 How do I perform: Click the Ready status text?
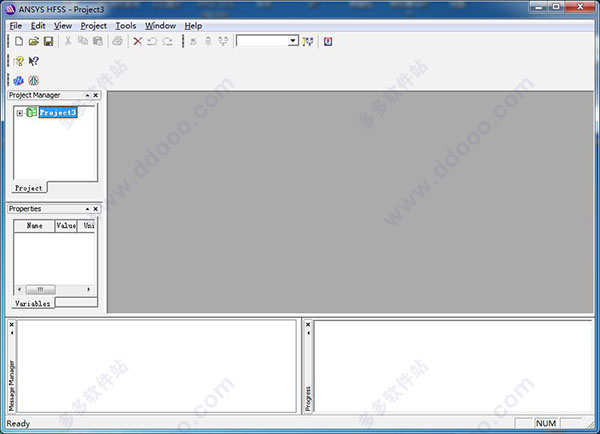(18, 423)
